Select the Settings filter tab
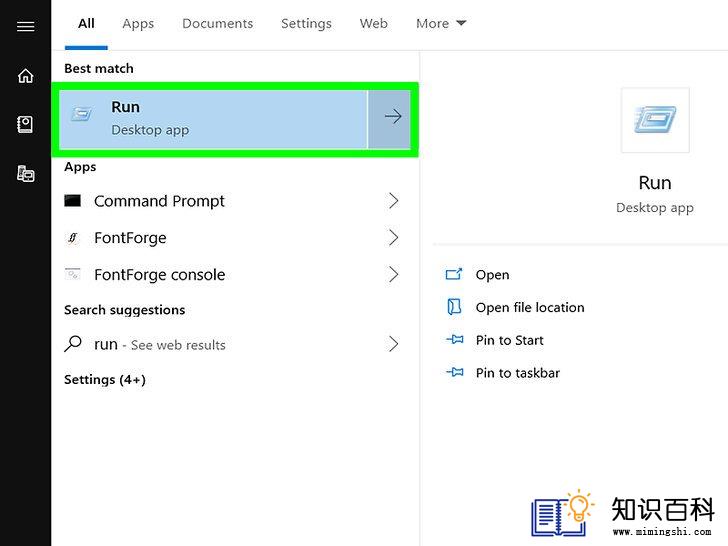Image resolution: width=728 pixels, height=546 pixels. point(306,24)
